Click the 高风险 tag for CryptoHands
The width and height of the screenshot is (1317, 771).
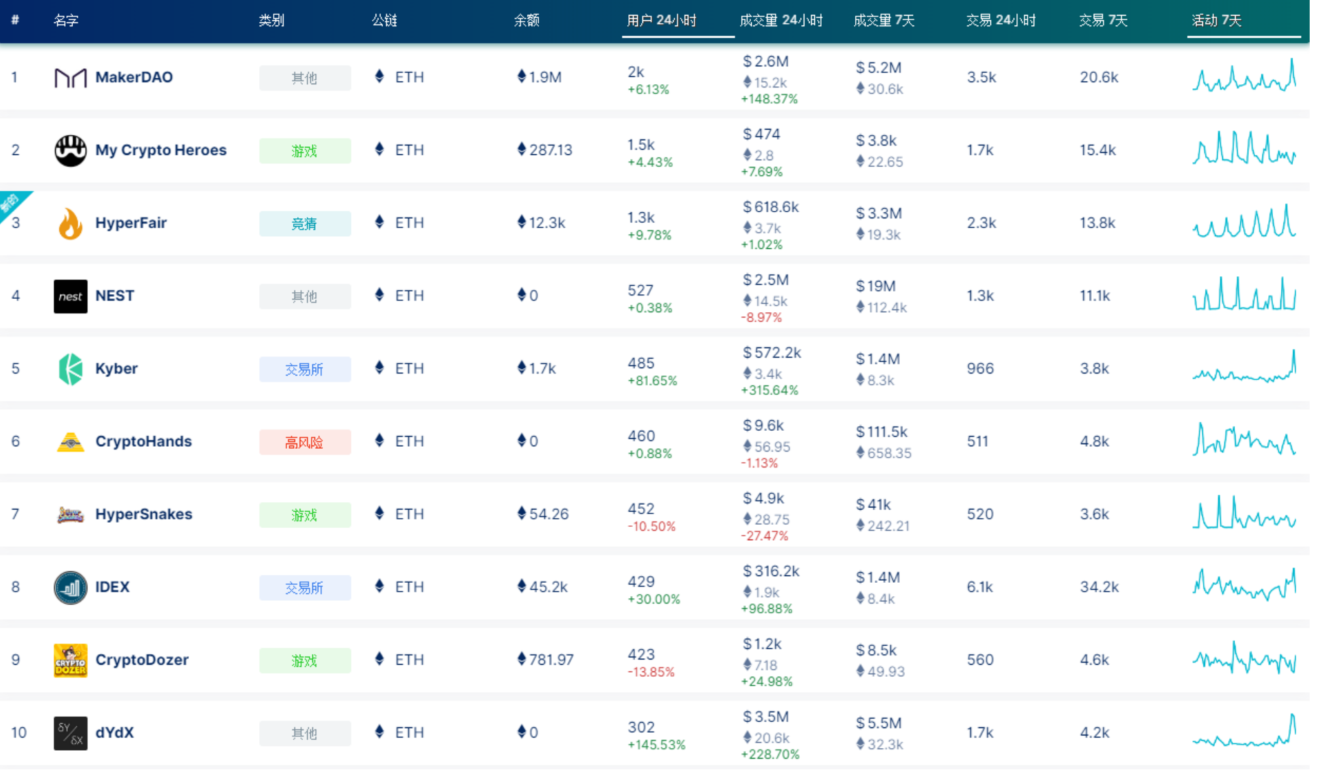[x=305, y=442]
